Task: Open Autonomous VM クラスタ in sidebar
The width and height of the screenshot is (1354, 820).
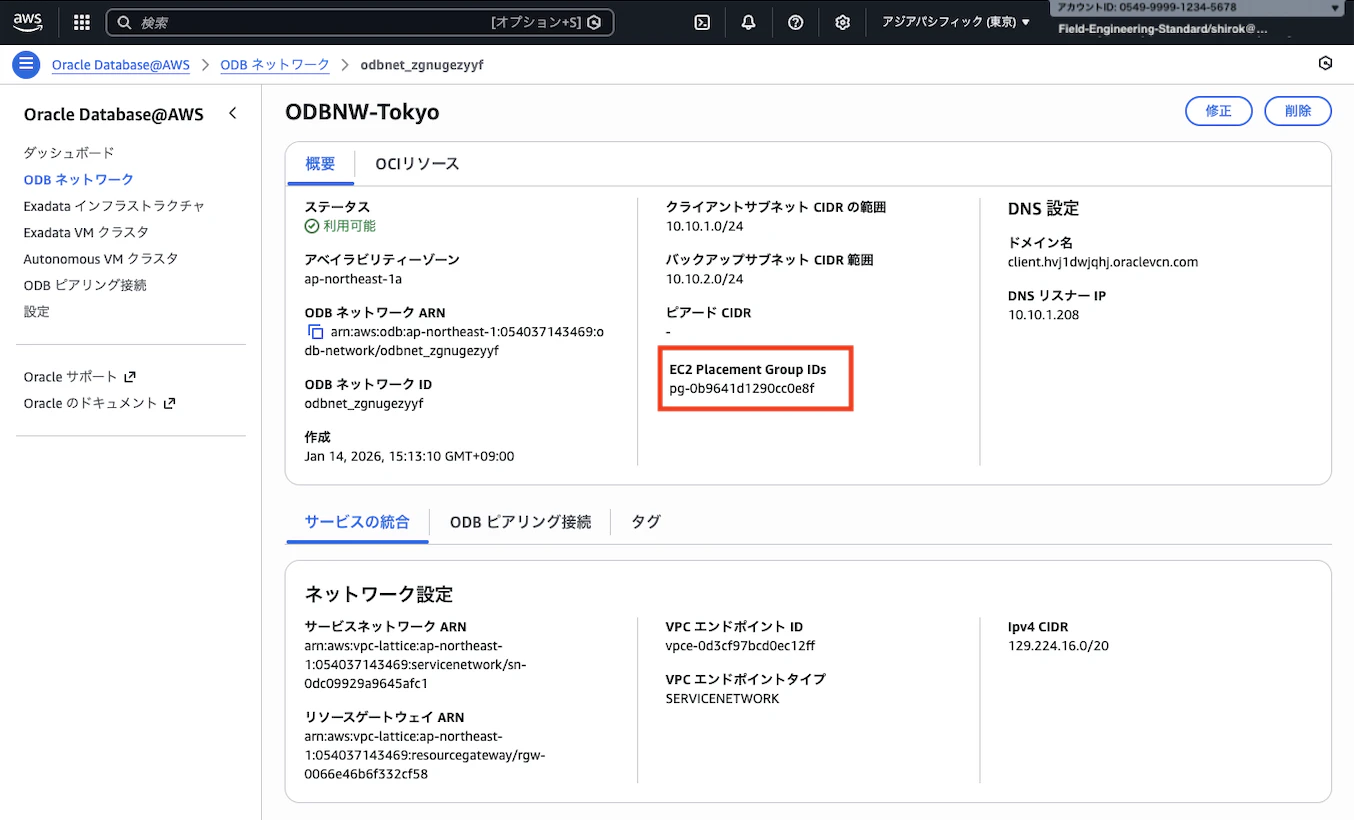Action: [x=101, y=259]
